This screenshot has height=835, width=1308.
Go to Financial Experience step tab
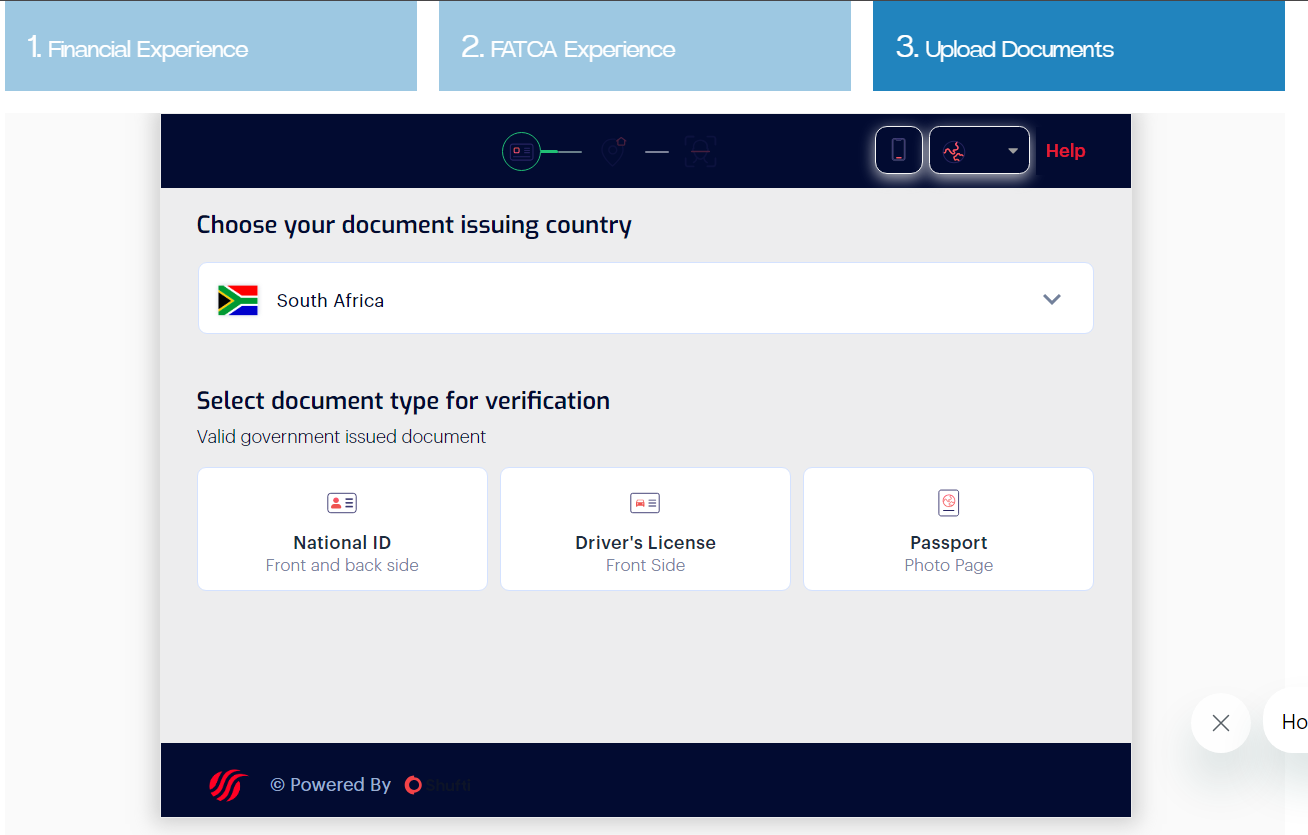[x=211, y=47]
